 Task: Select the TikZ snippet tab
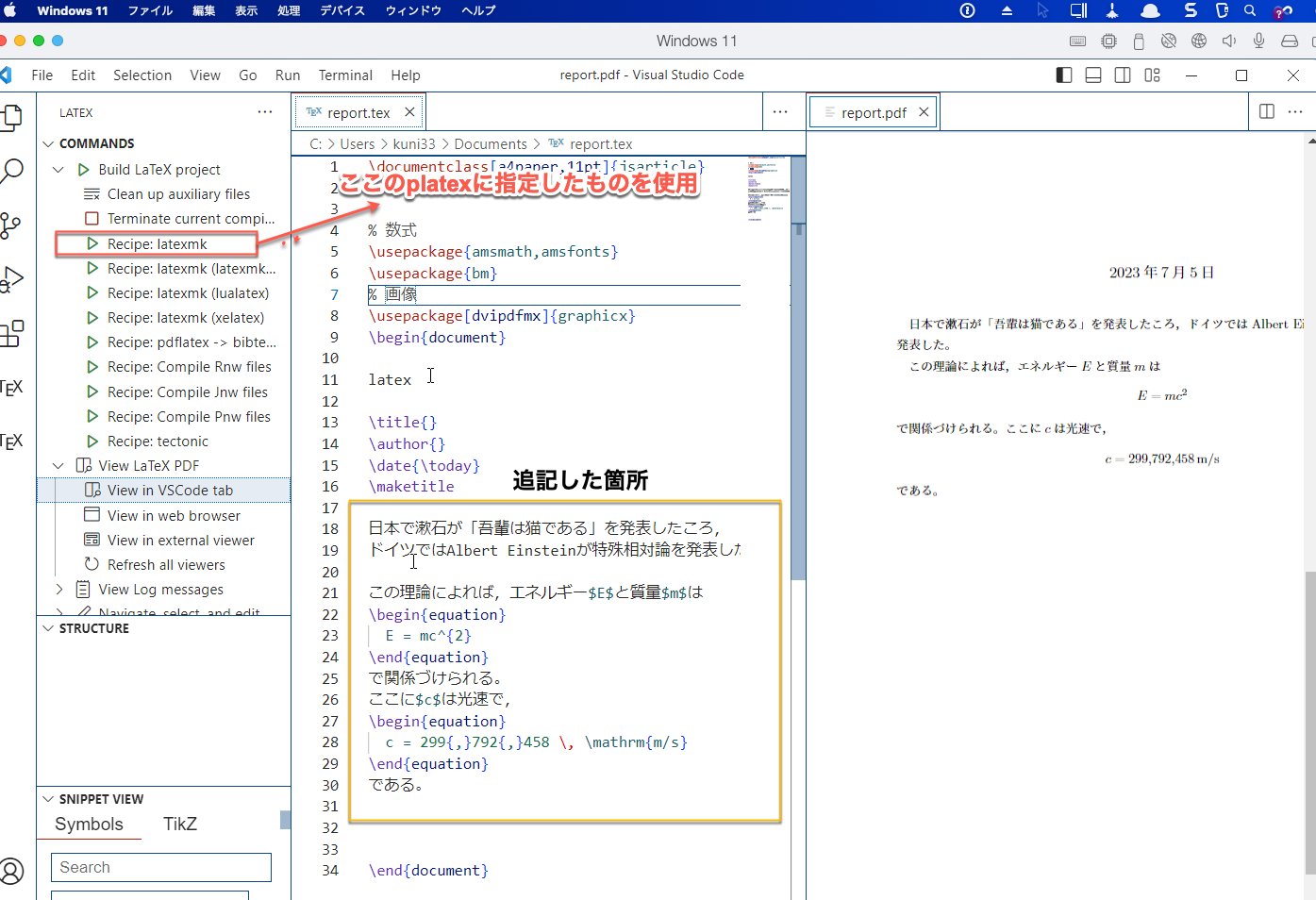[x=180, y=825]
